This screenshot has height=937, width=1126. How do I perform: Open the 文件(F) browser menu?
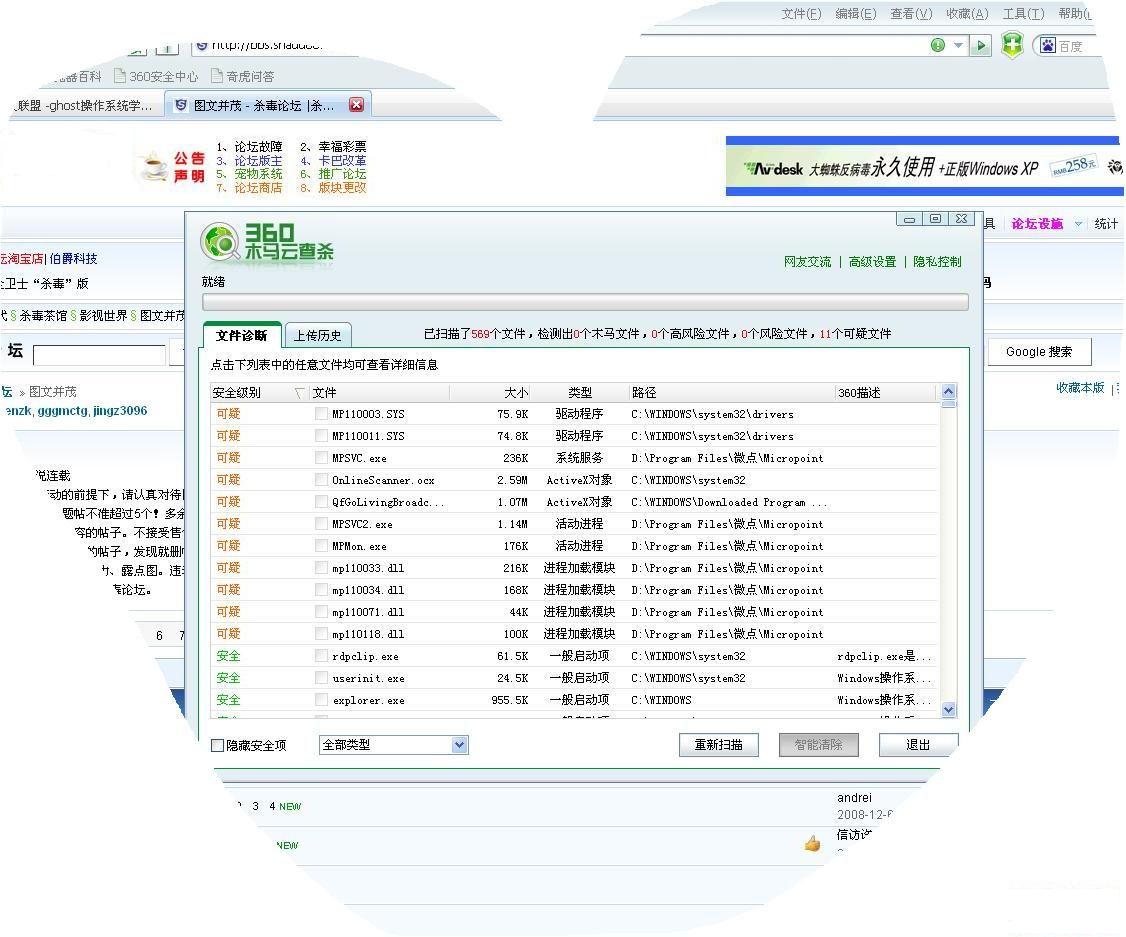click(x=801, y=14)
